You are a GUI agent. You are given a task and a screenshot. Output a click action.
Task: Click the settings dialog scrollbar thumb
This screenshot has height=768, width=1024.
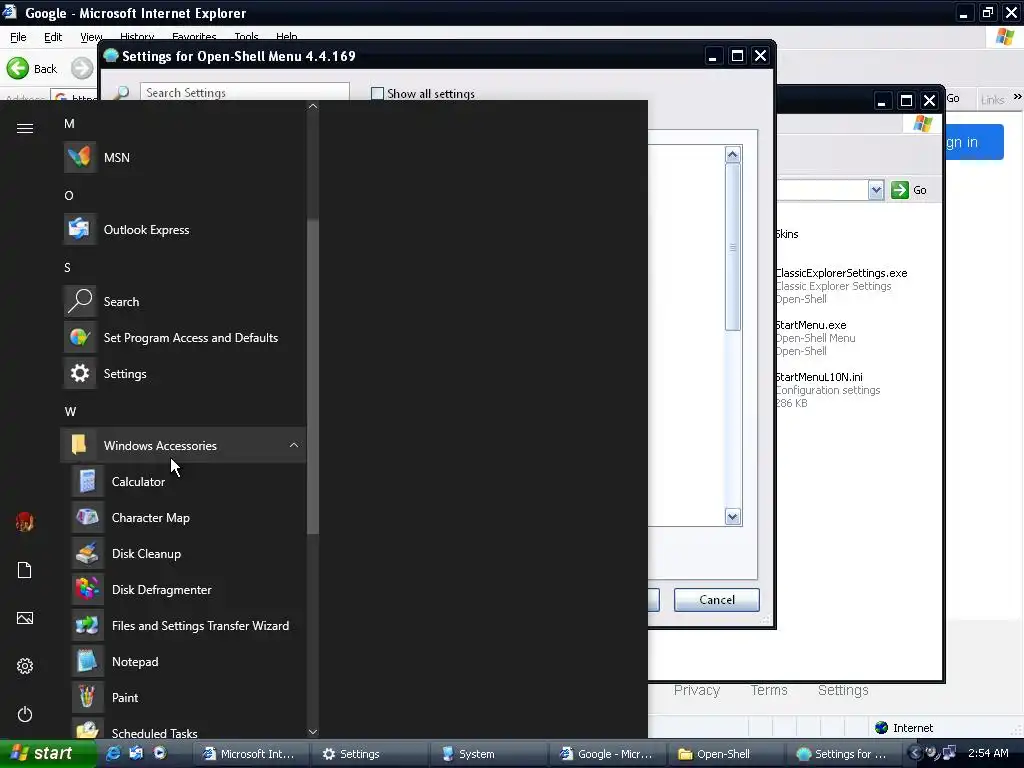(733, 247)
